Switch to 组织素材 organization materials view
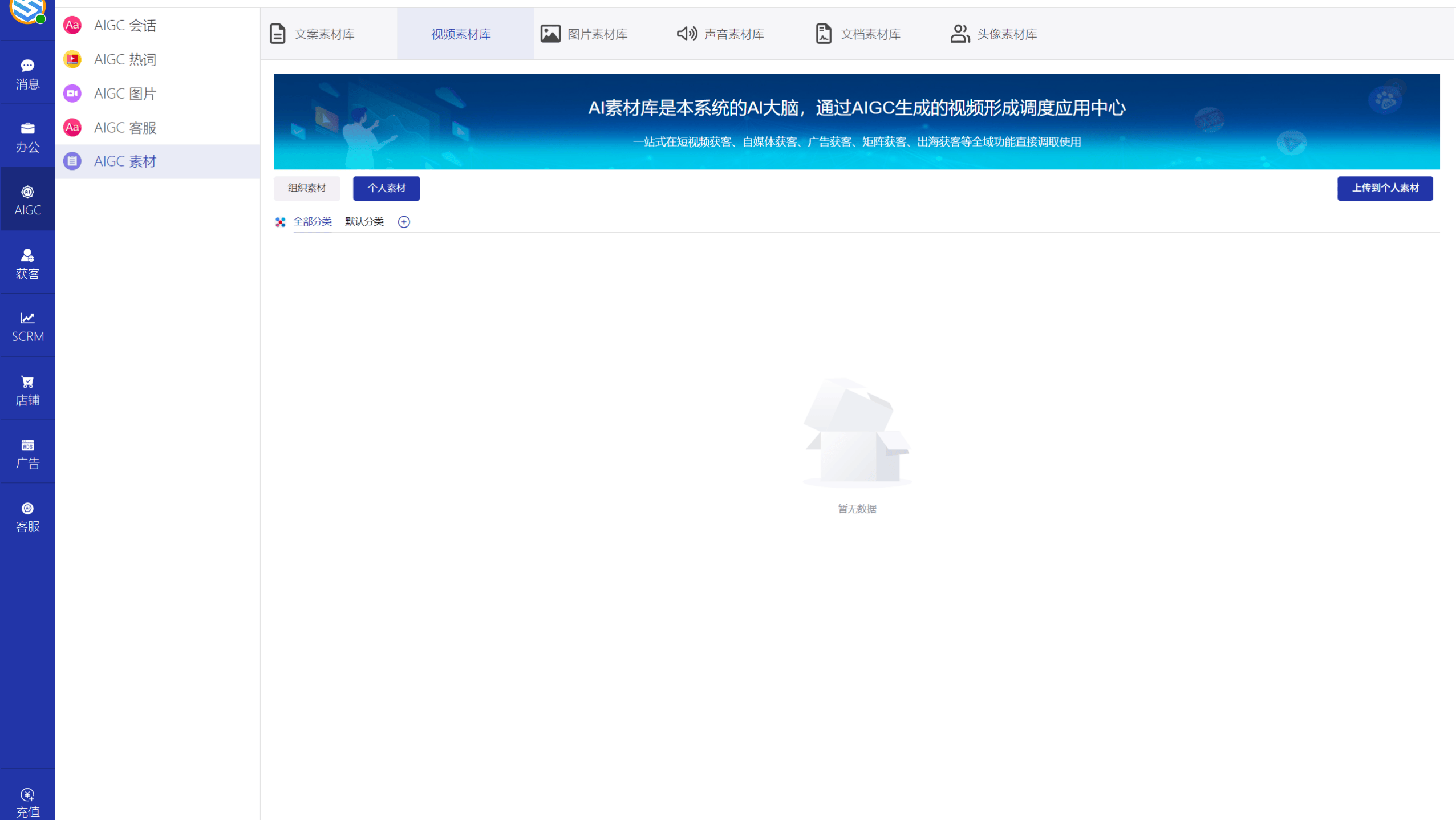Screen dimensions: 1456x820 click(x=306, y=188)
